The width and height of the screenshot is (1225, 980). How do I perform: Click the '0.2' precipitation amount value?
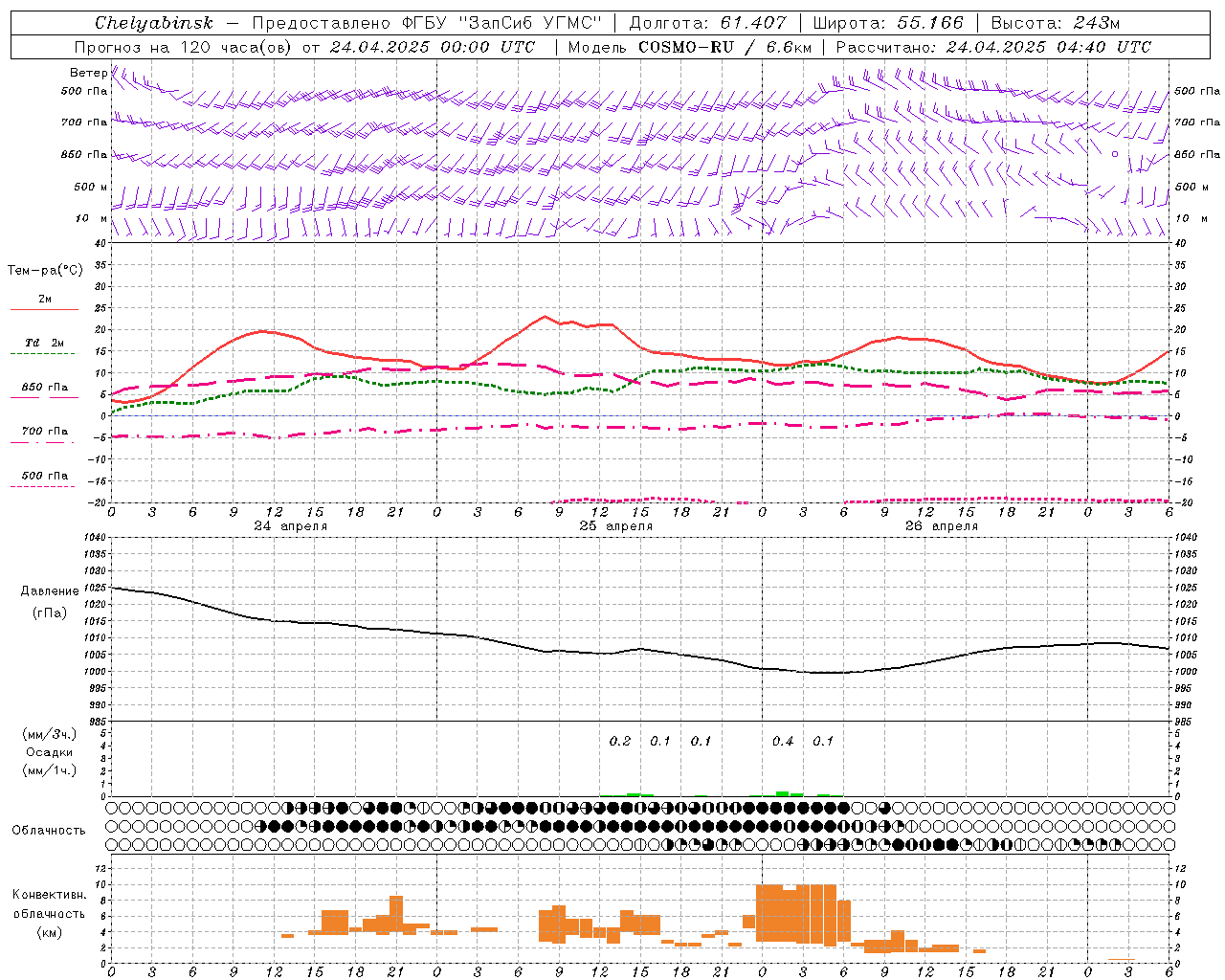pyautogui.click(x=620, y=742)
